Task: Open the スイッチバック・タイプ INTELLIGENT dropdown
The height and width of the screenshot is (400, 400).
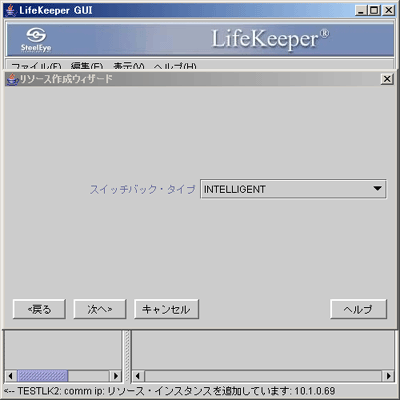Action: tap(293, 189)
